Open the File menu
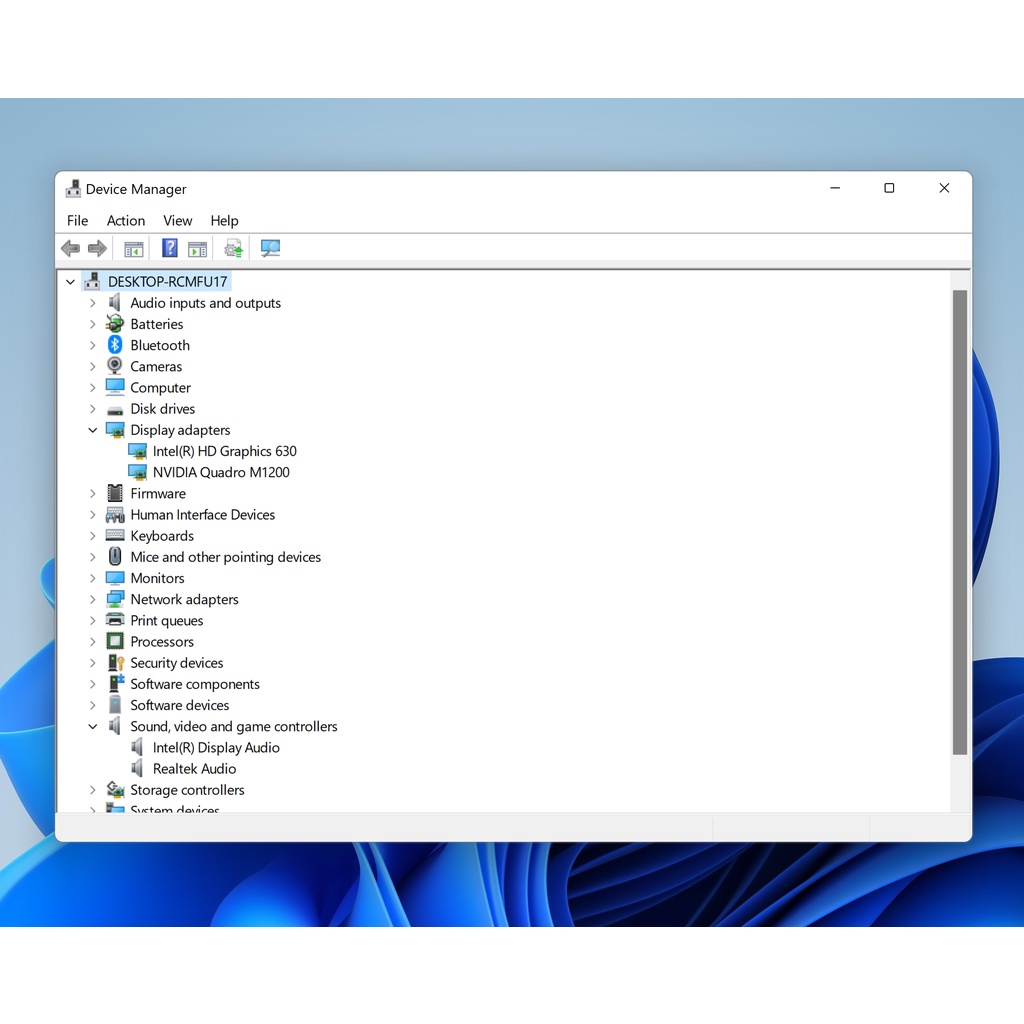This screenshot has height=1024, width=1024. (77, 221)
